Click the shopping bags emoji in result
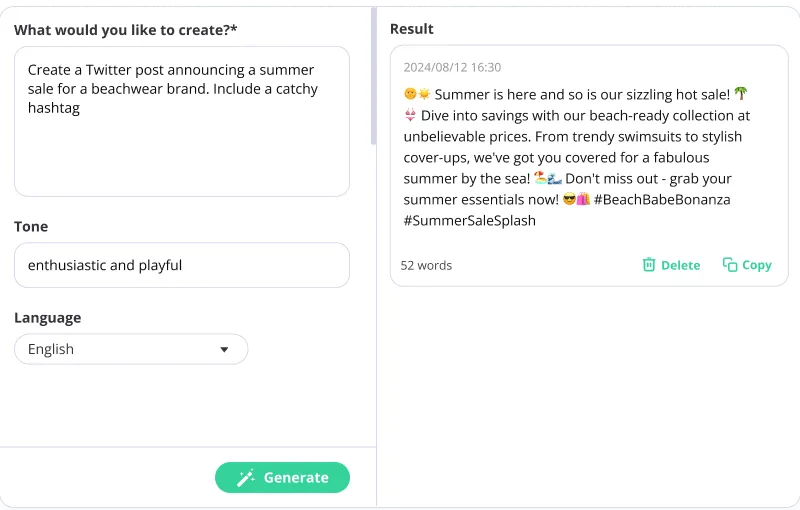This screenshot has width=800, height=510. tap(583, 200)
